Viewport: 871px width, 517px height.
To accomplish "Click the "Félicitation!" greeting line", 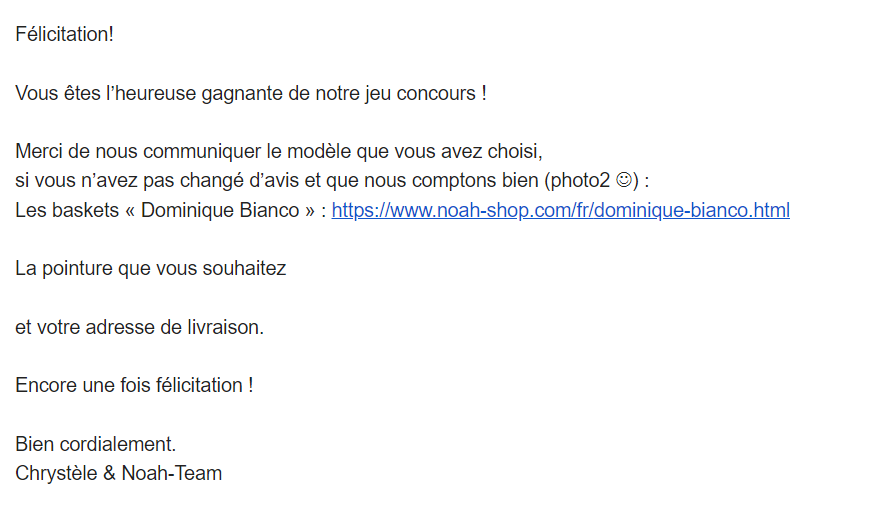I will pos(65,34).
